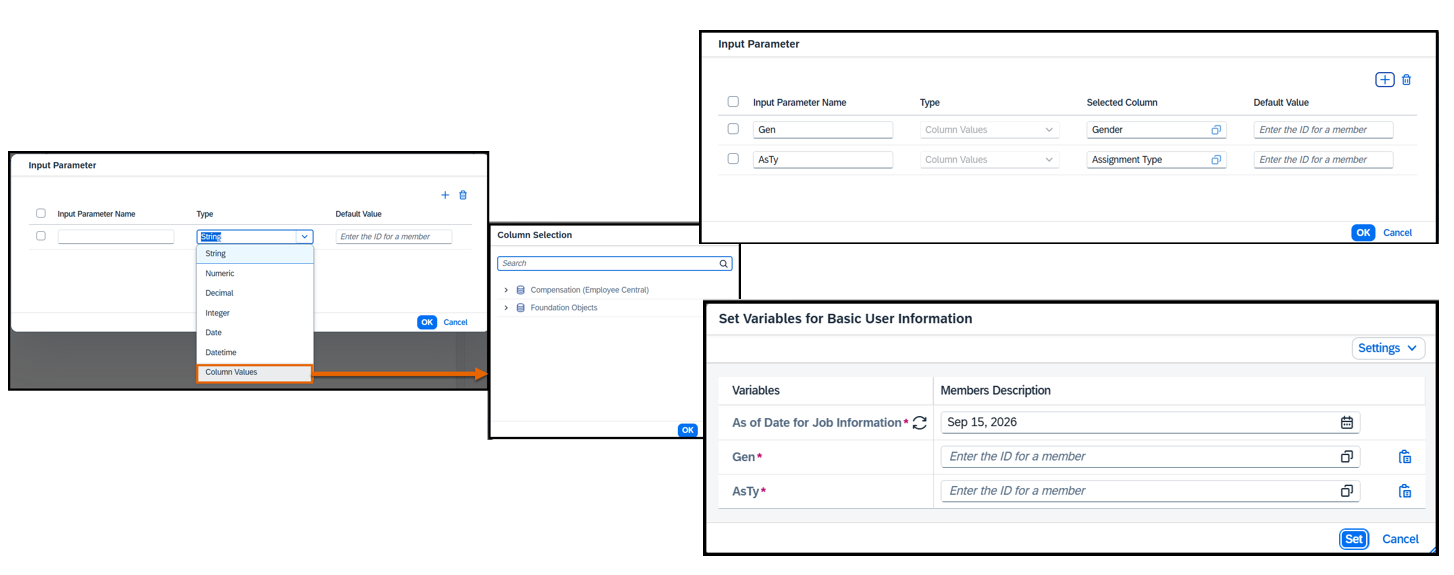This screenshot has width=1454, height=575.
Task: Click Foundation Objects label
Action: pos(564,308)
